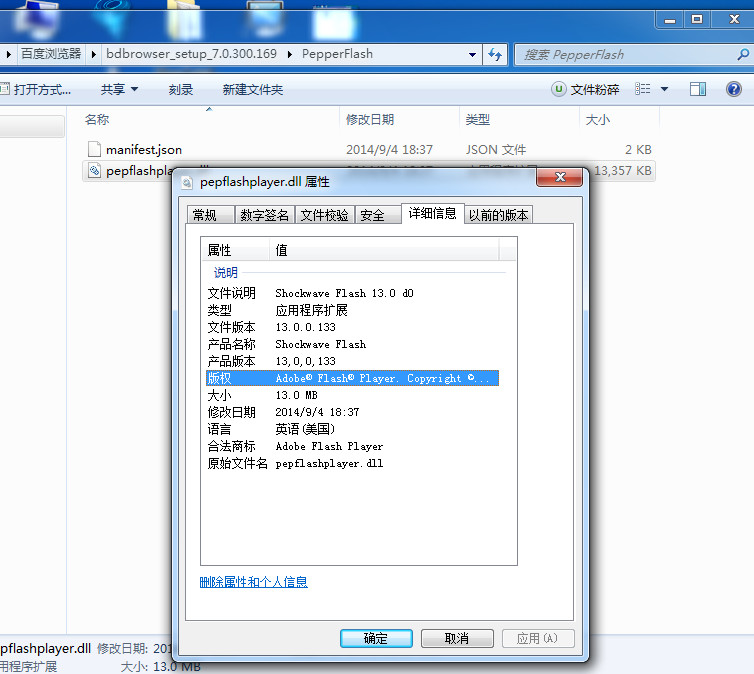The height and width of the screenshot is (674, 754).
Task: Select the pepflashplayer.dll file icon
Action: (94, 171)
